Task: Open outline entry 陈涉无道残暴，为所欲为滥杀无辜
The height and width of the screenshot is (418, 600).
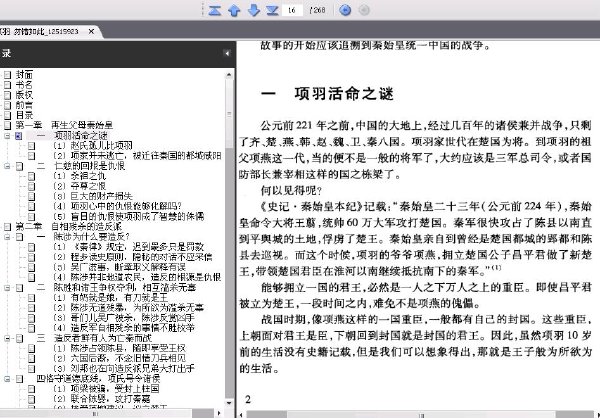Action: click(128, 308)
